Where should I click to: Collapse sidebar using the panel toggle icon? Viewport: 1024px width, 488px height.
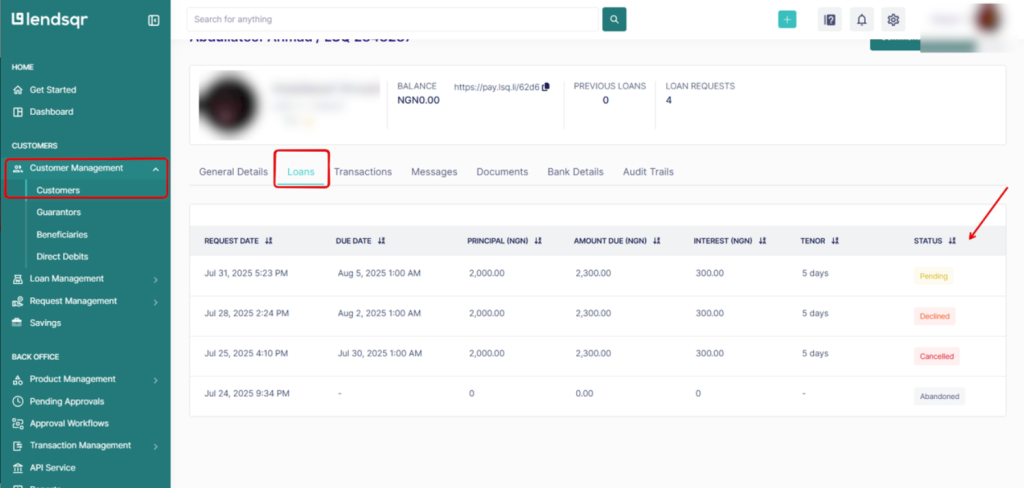coord(153,20)
